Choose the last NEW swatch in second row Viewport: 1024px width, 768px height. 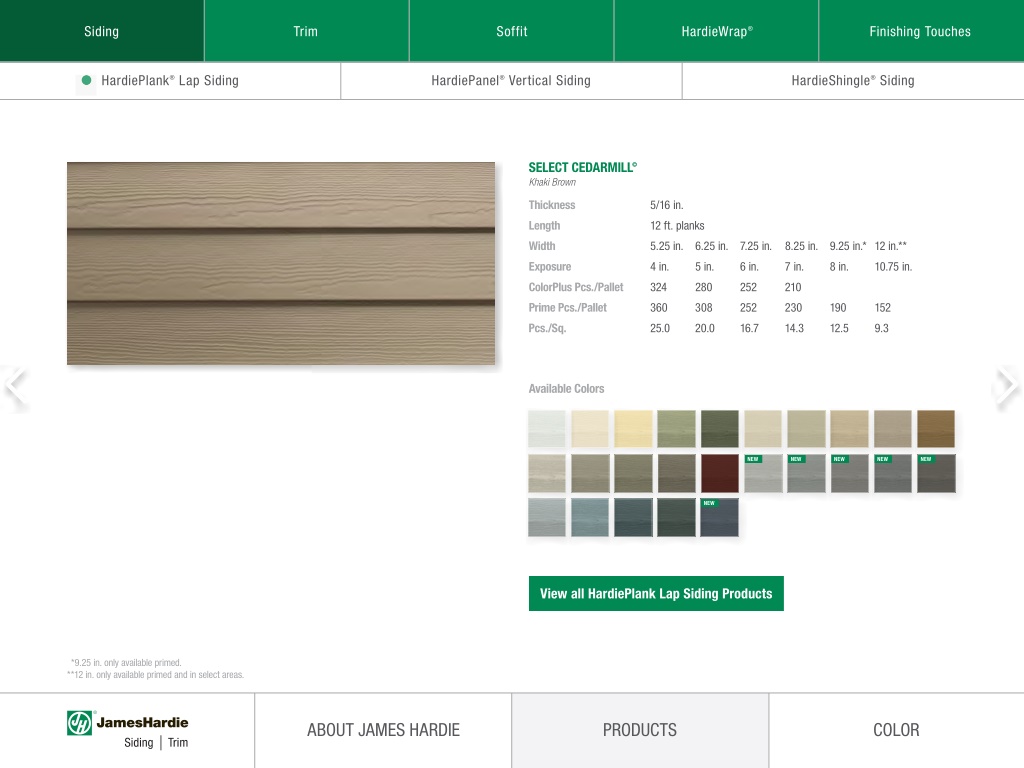[x=936, y=473]
